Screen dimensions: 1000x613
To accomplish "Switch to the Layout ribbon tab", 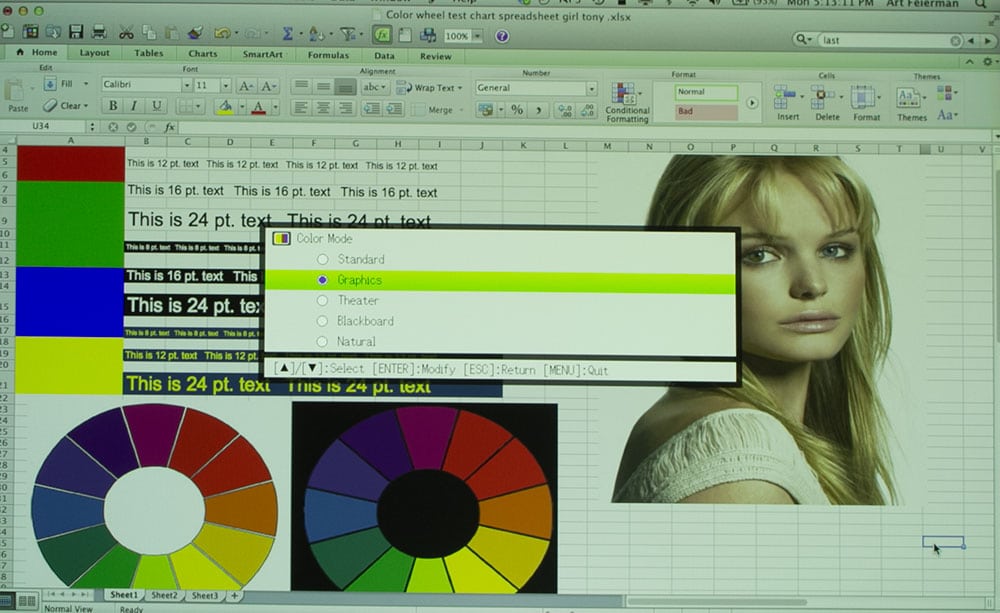I will [x=94, y=53].
